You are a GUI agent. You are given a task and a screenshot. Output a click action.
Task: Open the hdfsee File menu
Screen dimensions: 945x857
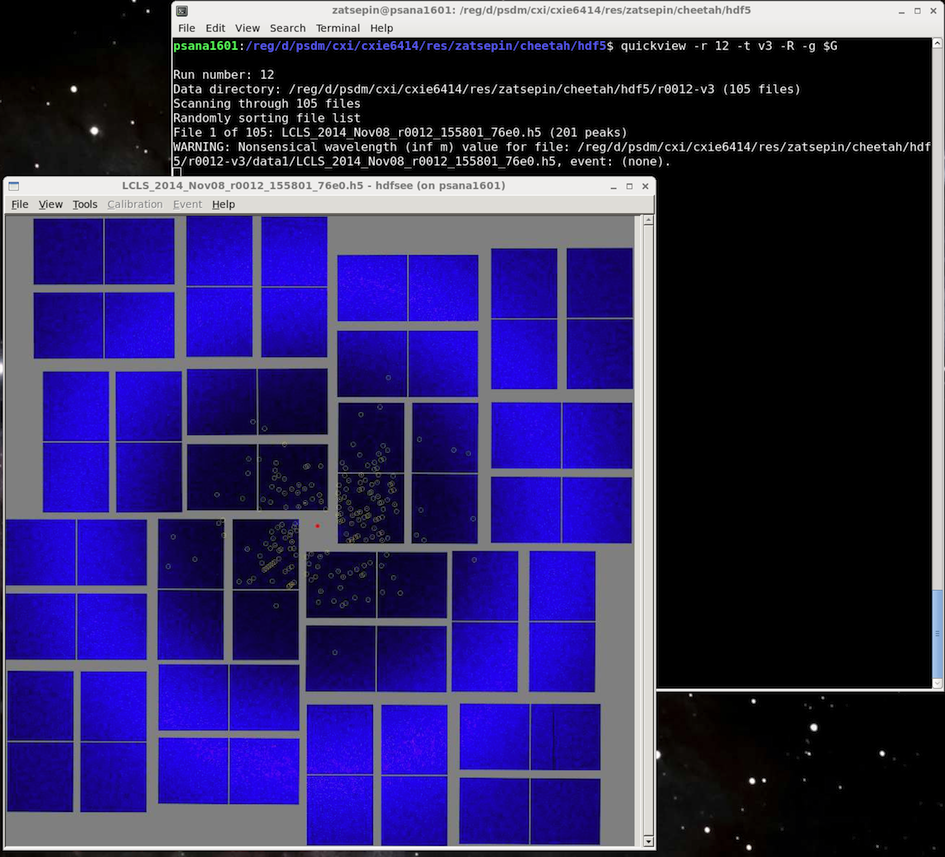pyautogui.click(x=20, y=204)
